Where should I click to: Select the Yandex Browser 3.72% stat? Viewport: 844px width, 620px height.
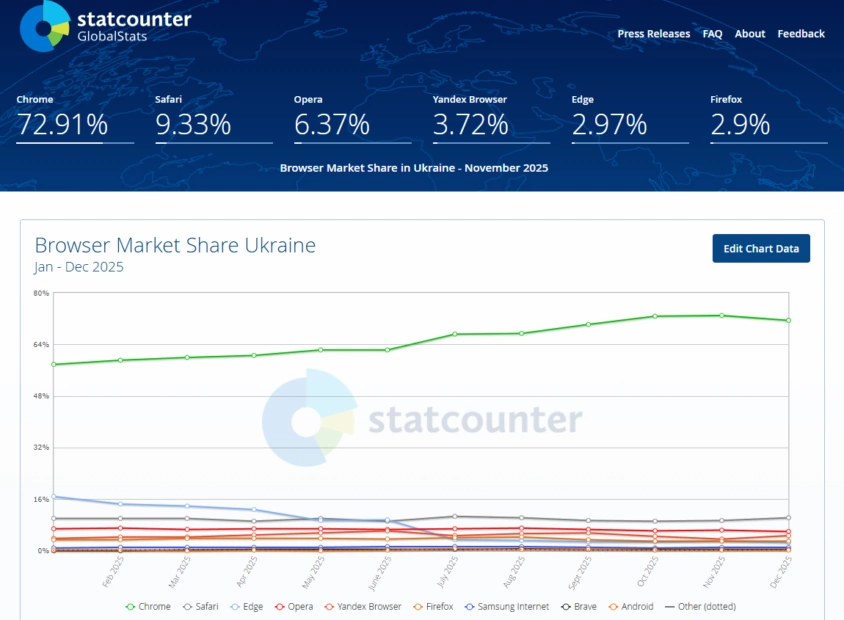[491, 119]
